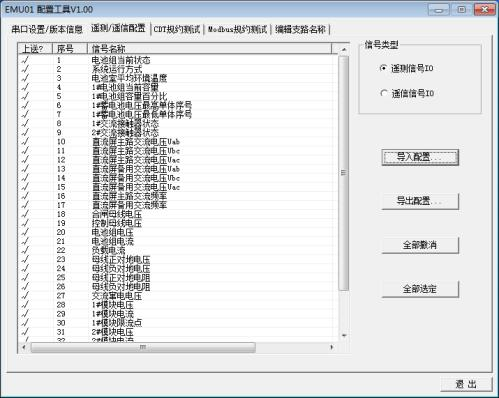Viewport: 499px width, 398px height.
Task: Click the 退出 button
Action: point(466,384)
